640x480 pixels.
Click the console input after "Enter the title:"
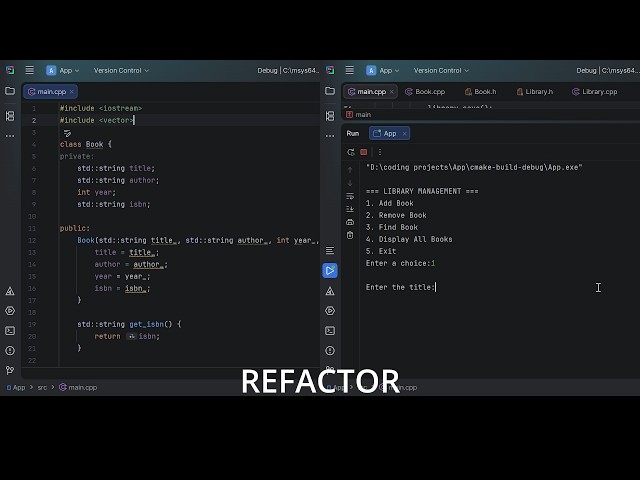[436, 287]
